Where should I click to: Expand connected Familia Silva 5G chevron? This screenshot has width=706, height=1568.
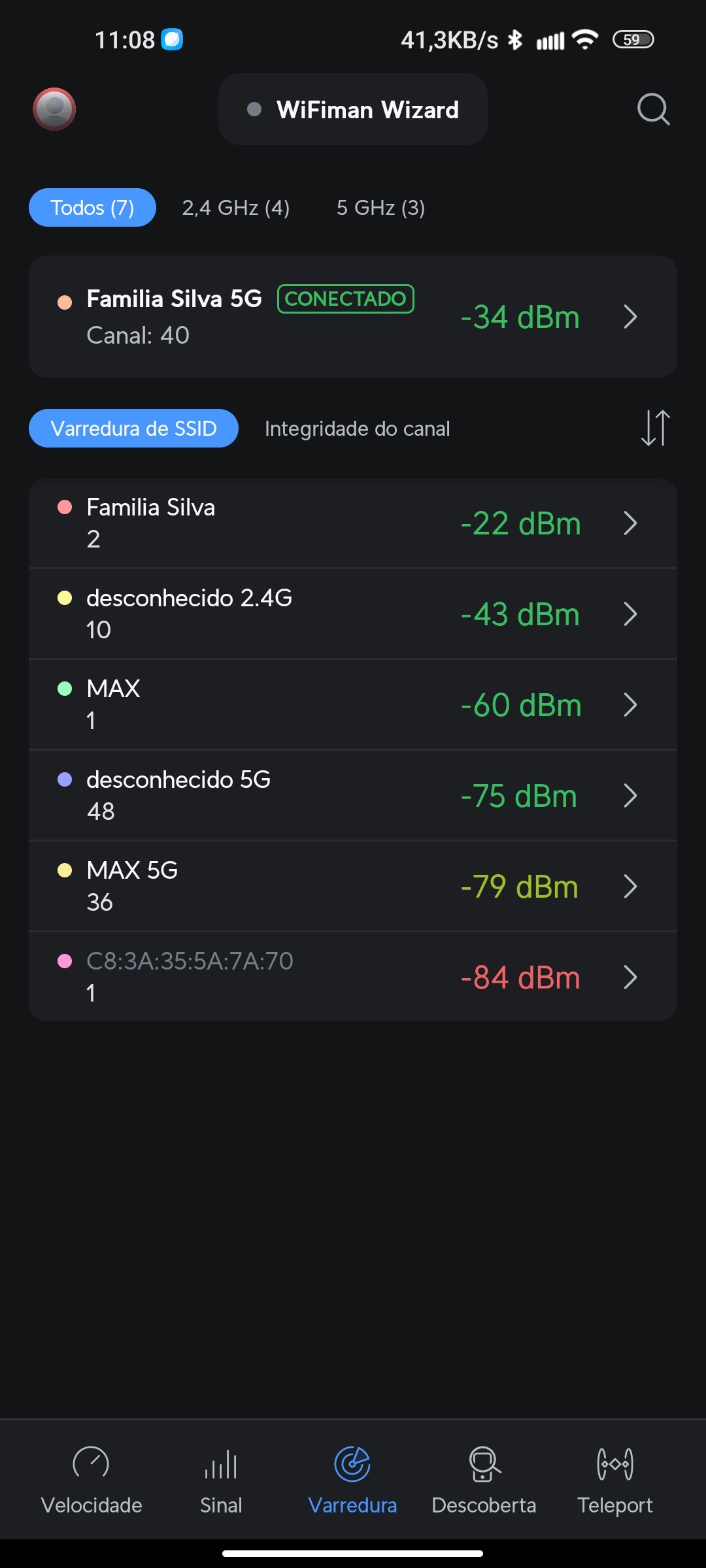coord(630,317)
